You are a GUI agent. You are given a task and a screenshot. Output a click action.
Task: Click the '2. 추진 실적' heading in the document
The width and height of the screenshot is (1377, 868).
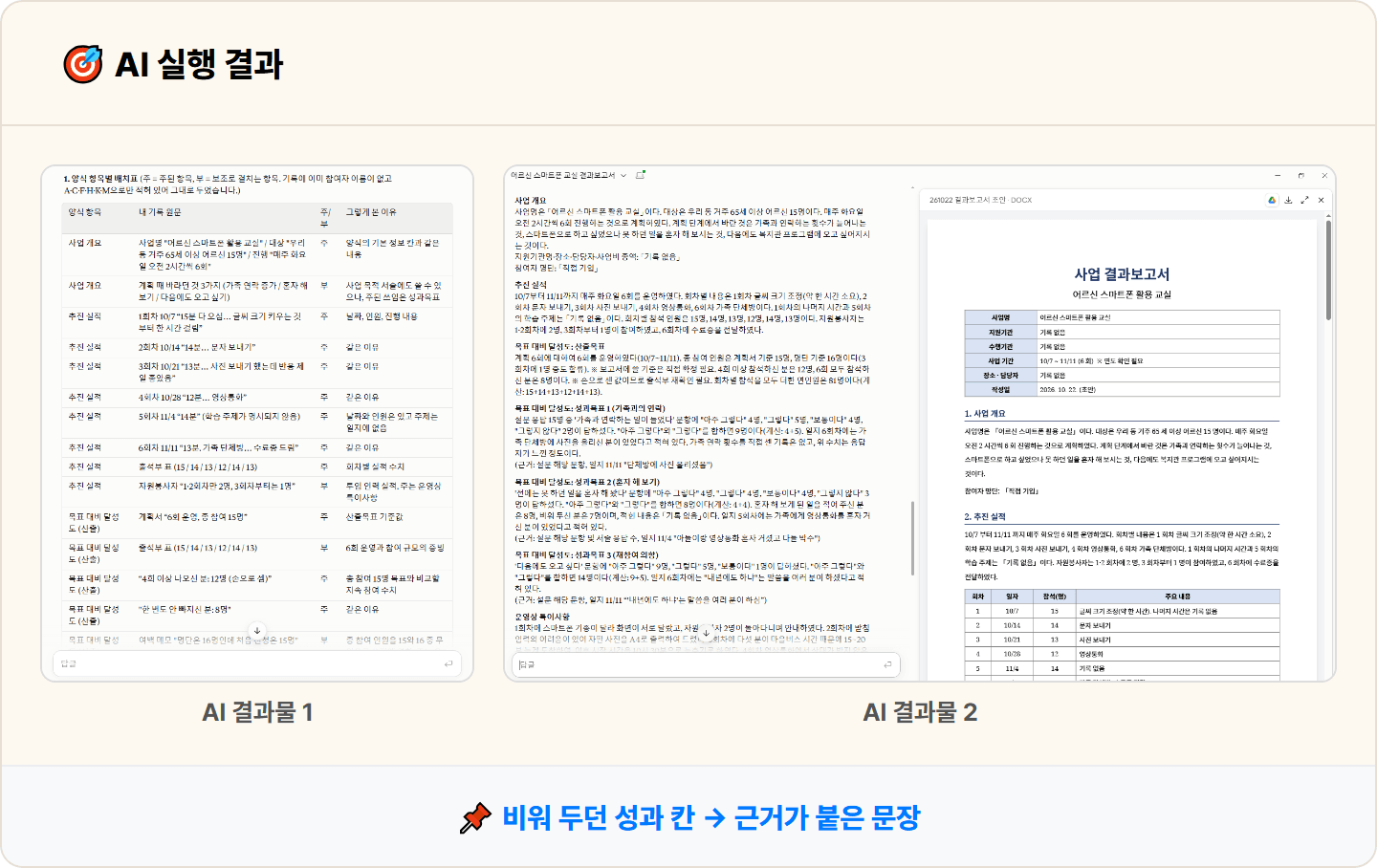[985, 516]
